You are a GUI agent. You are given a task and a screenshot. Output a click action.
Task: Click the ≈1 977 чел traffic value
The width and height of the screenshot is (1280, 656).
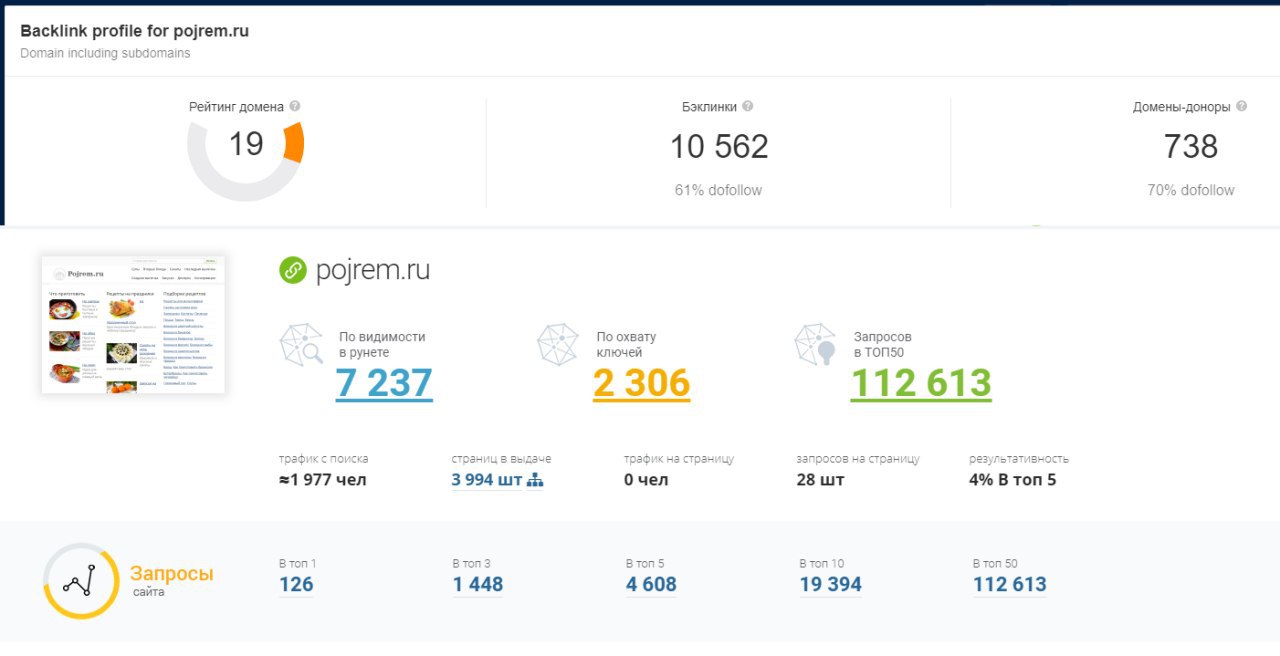pos(323,480)
